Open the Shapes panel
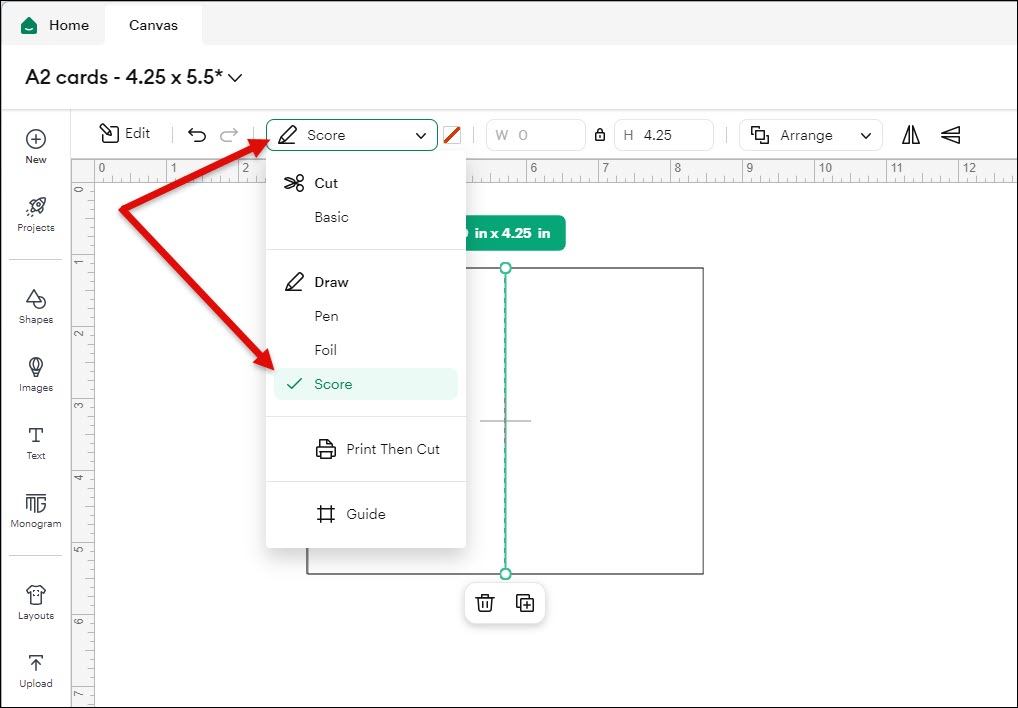 pyautogui.click(x=36, y=299)
